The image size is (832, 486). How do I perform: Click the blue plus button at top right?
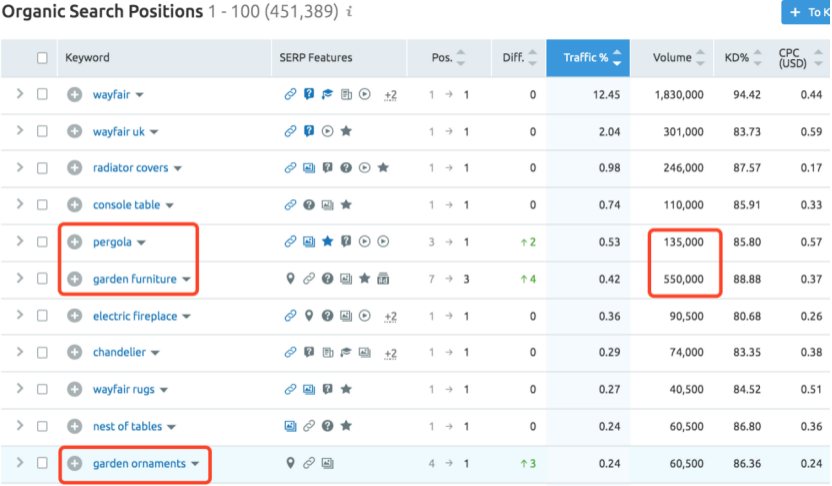[x=805, y=12]
